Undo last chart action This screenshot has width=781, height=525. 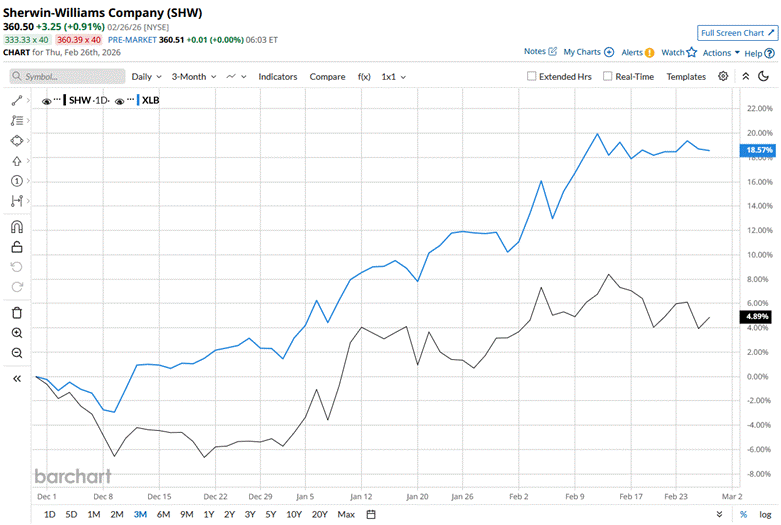pos(16,267)
